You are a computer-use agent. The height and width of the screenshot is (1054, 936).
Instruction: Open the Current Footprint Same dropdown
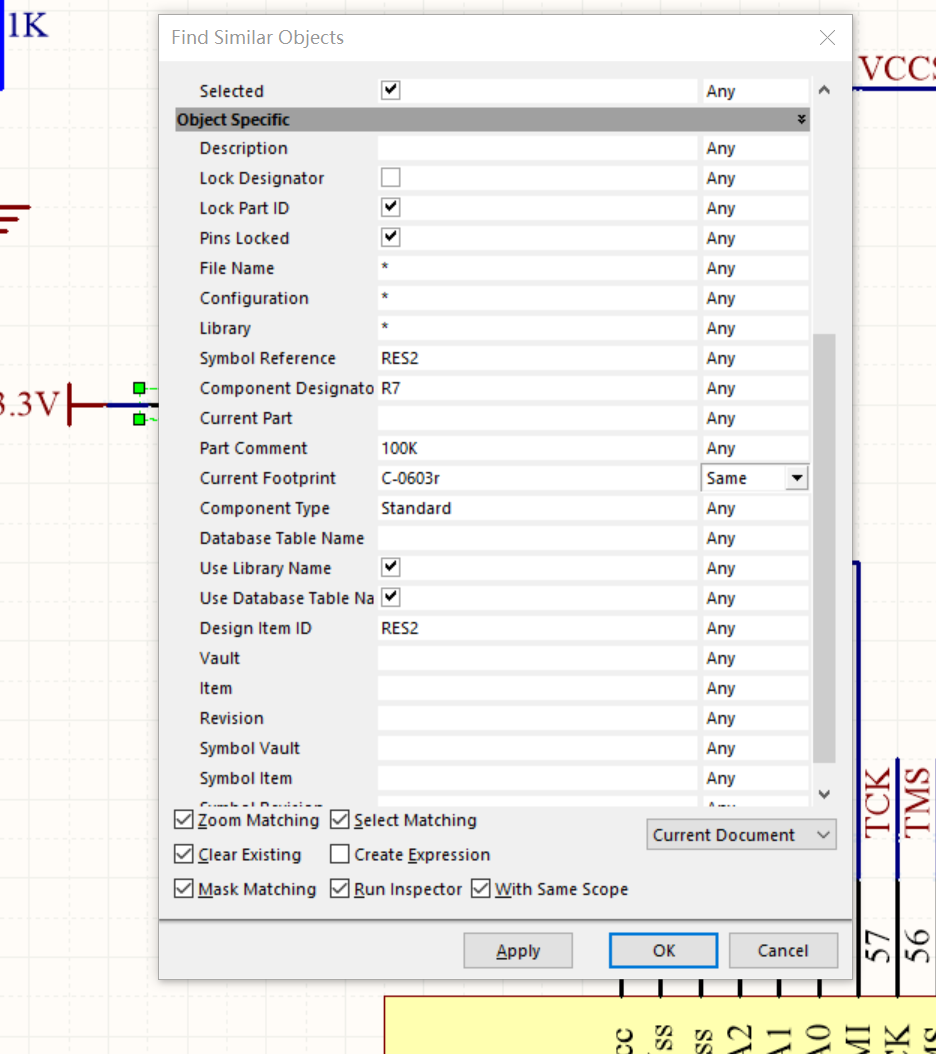pyautogui.click(x=796, y=478)
